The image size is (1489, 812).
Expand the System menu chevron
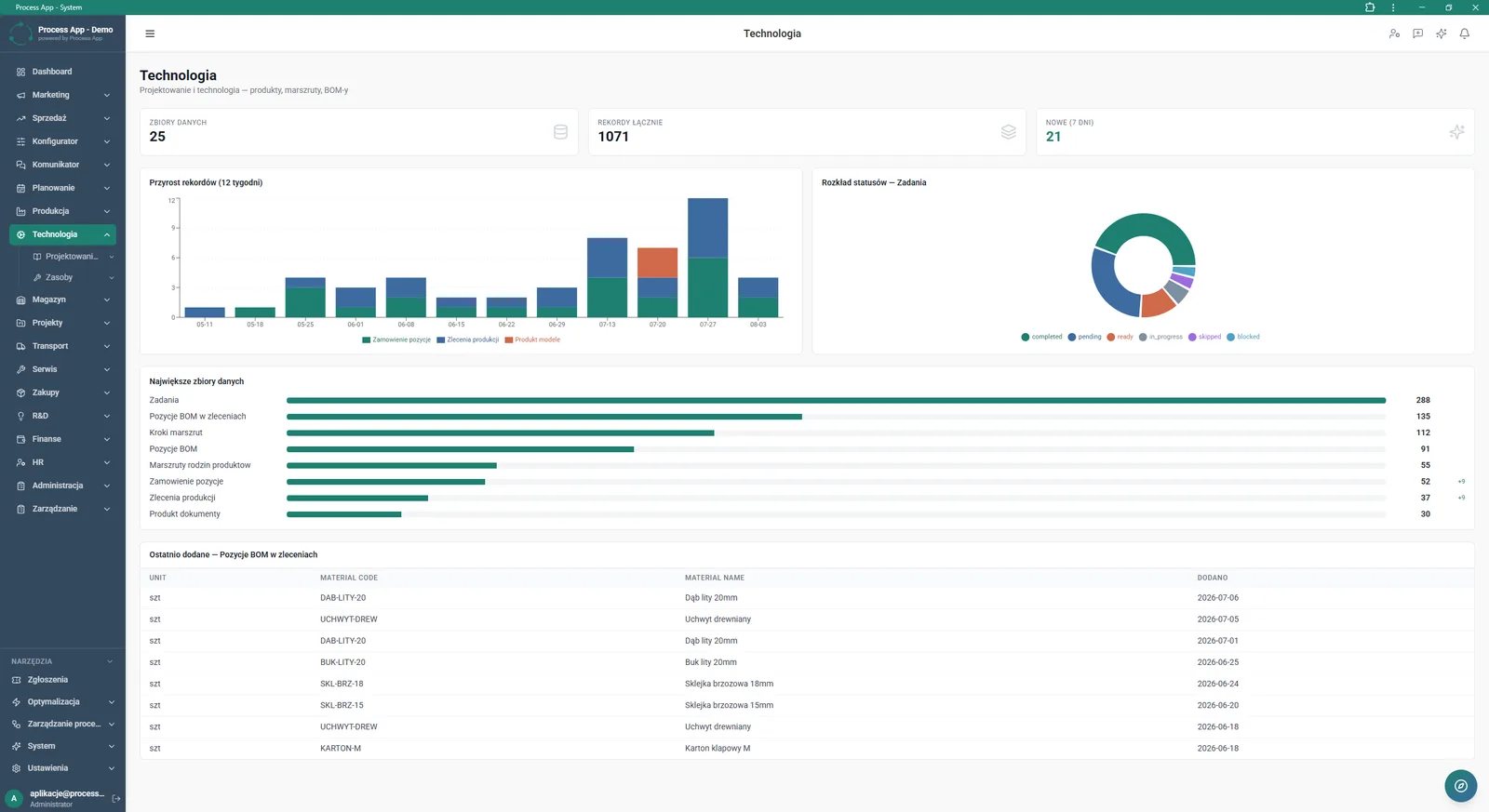pyautogui.click(x=112, y=746)
